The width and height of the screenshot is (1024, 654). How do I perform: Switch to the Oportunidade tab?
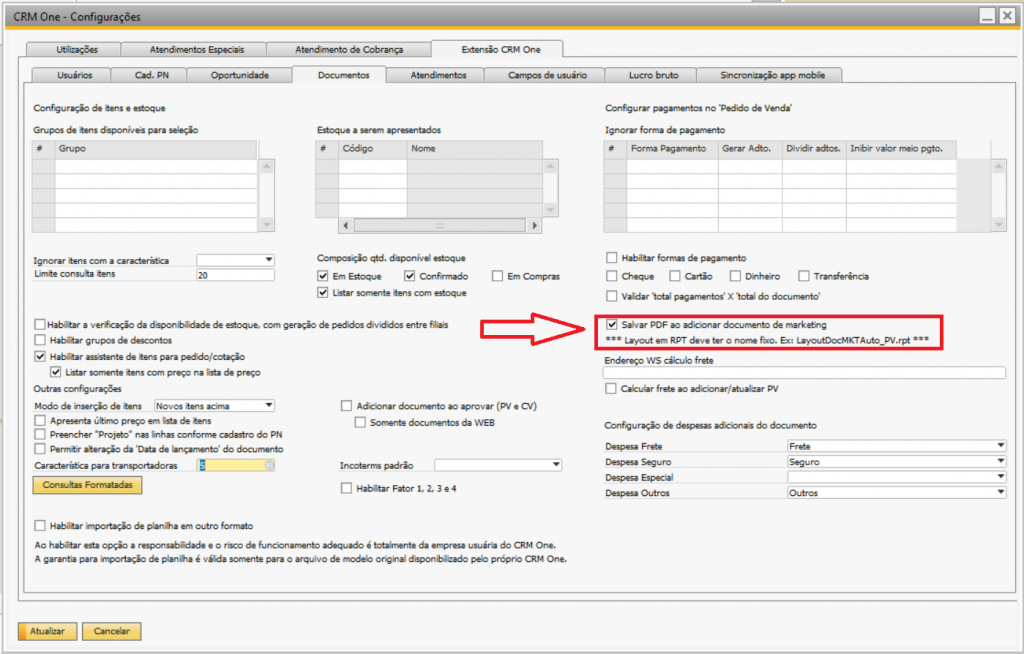pyautogui.click(x=239, y=75)
